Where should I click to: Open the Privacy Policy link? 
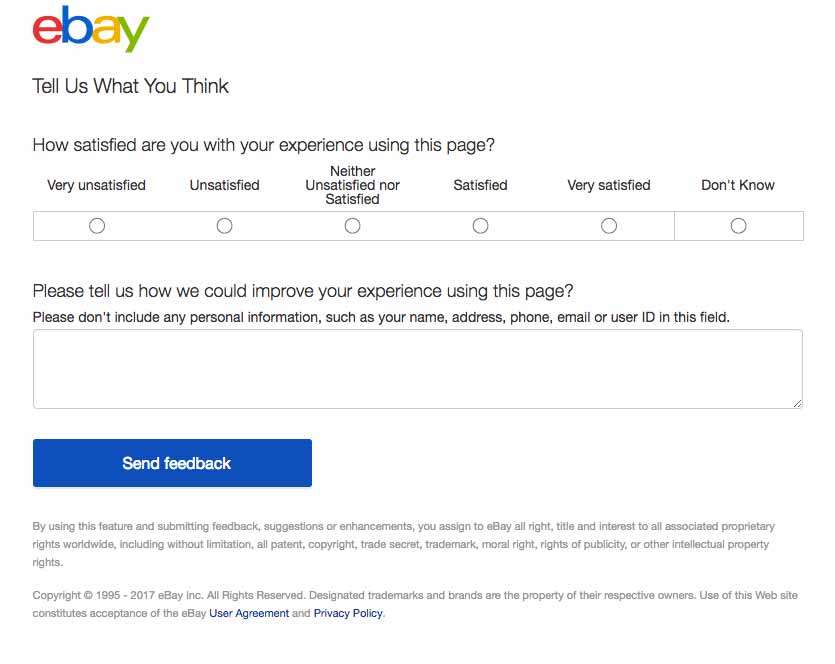point(348,613)
